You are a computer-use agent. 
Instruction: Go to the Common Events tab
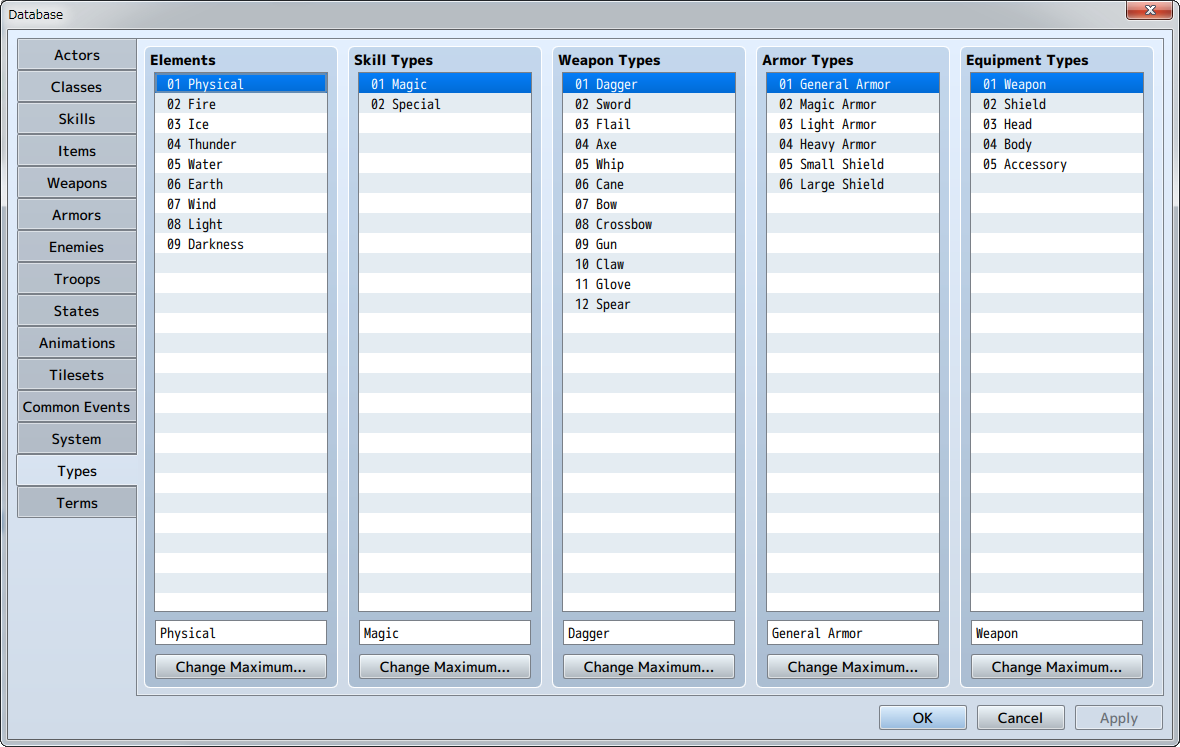click(77, 407)
